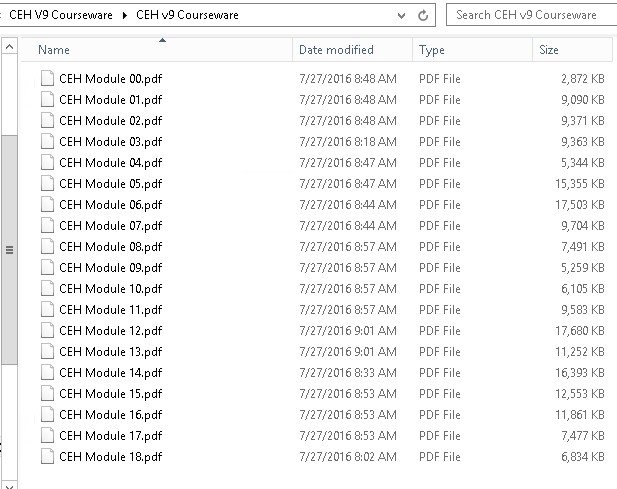This screenshot has height=489, width=617.
Task: Go to parent CEH V9 Courseware breadcrumb
Action: pyautogui.click(x=61, y=15)
